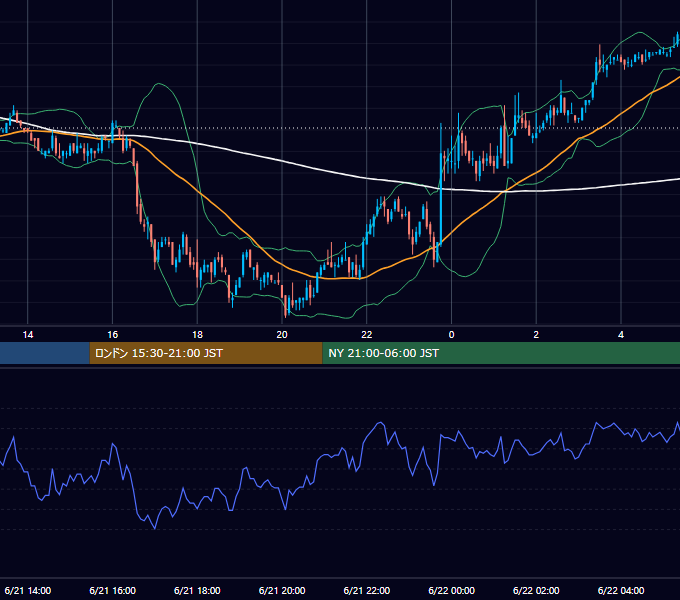Viewport: 680px width, 600px height.
Task: Click the 18 hour axis label
Action: pos(197,335)
